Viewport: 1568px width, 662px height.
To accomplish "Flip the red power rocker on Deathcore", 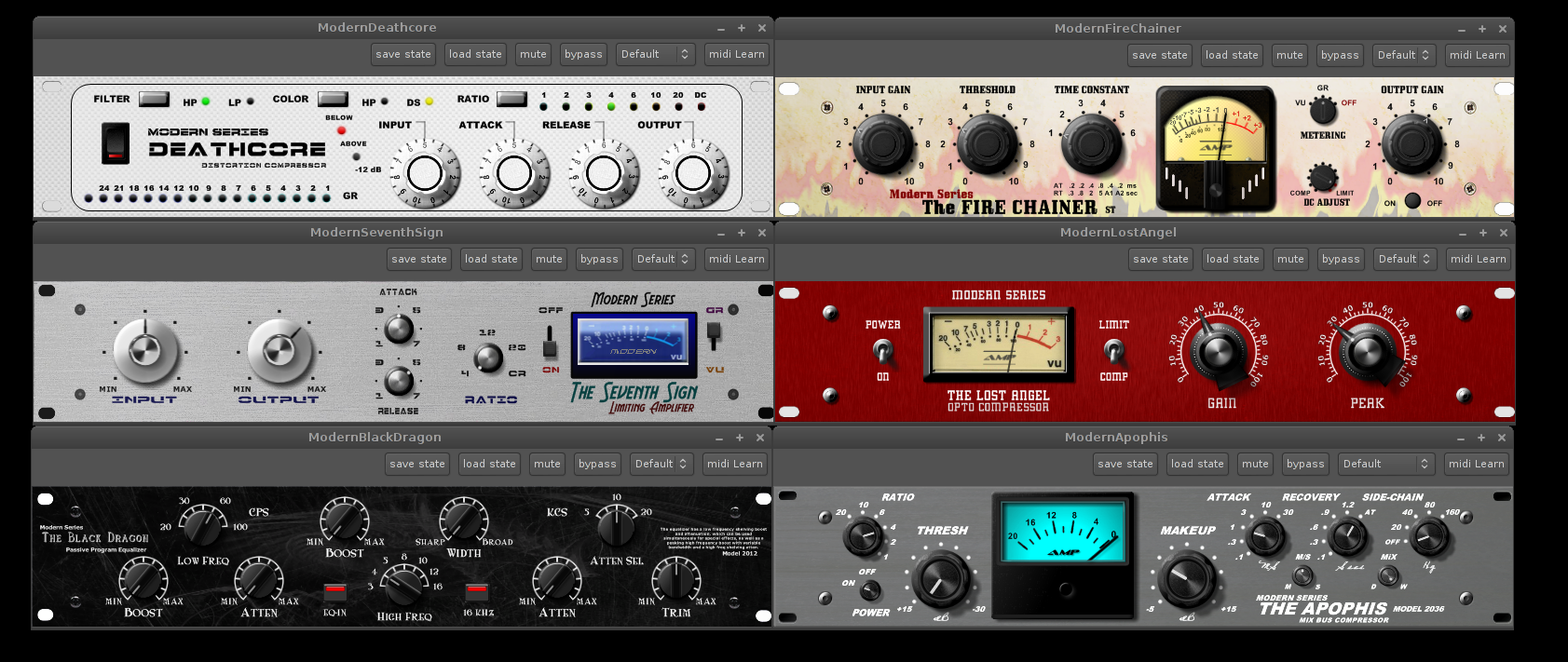I will [116, 143].
